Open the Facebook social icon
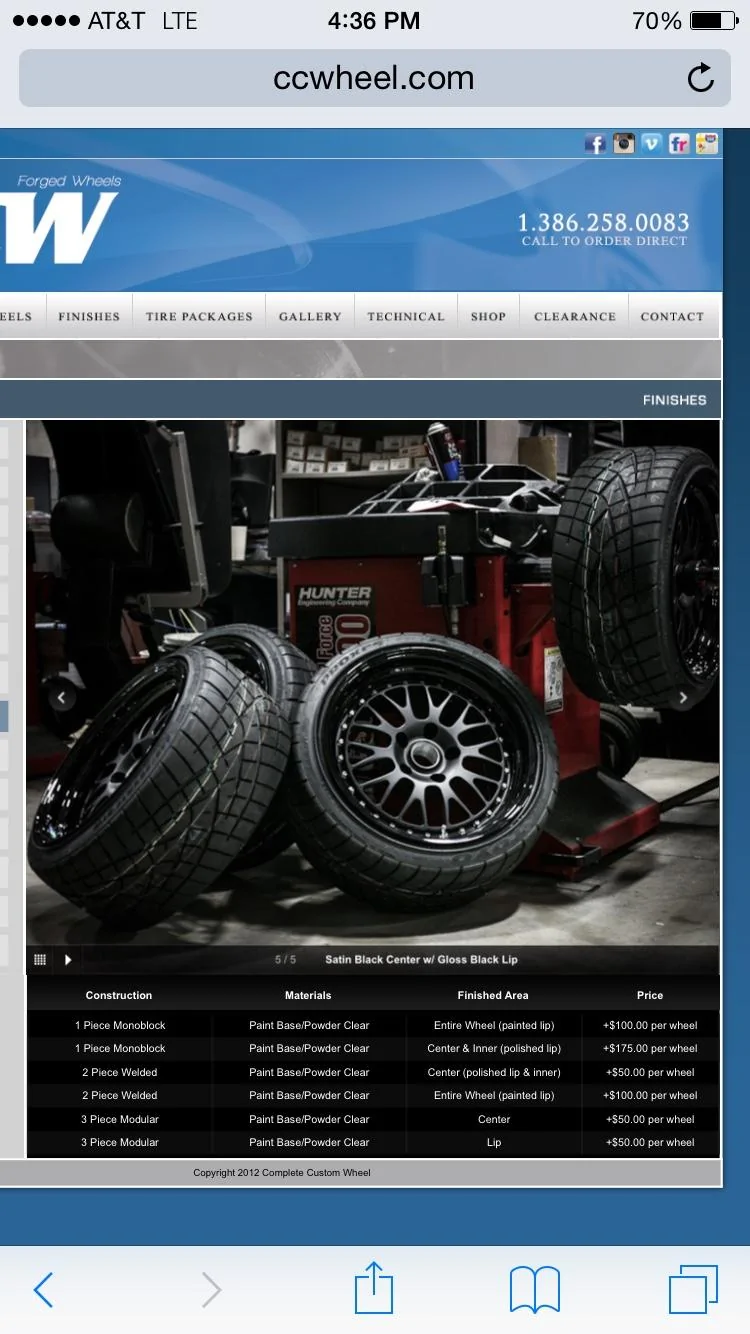The width and height of the screenshot is (750, 1334). [596, 144]
